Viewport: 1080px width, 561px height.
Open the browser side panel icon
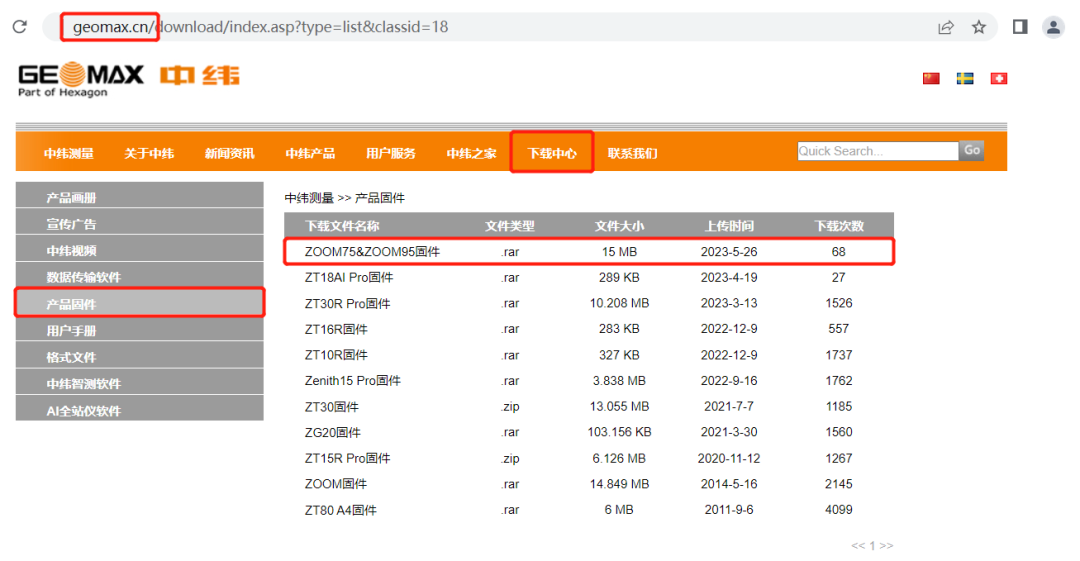click(1020, 27)
